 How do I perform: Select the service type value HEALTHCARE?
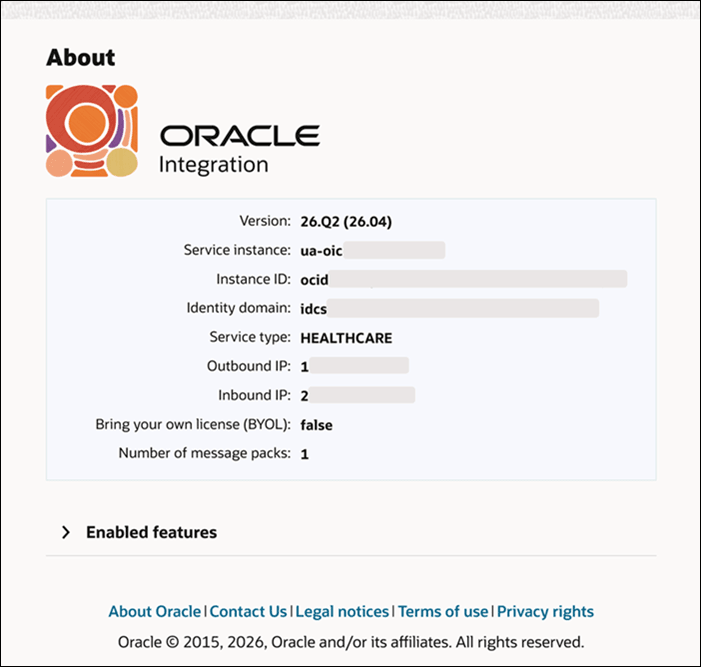(x=346, y=338)
